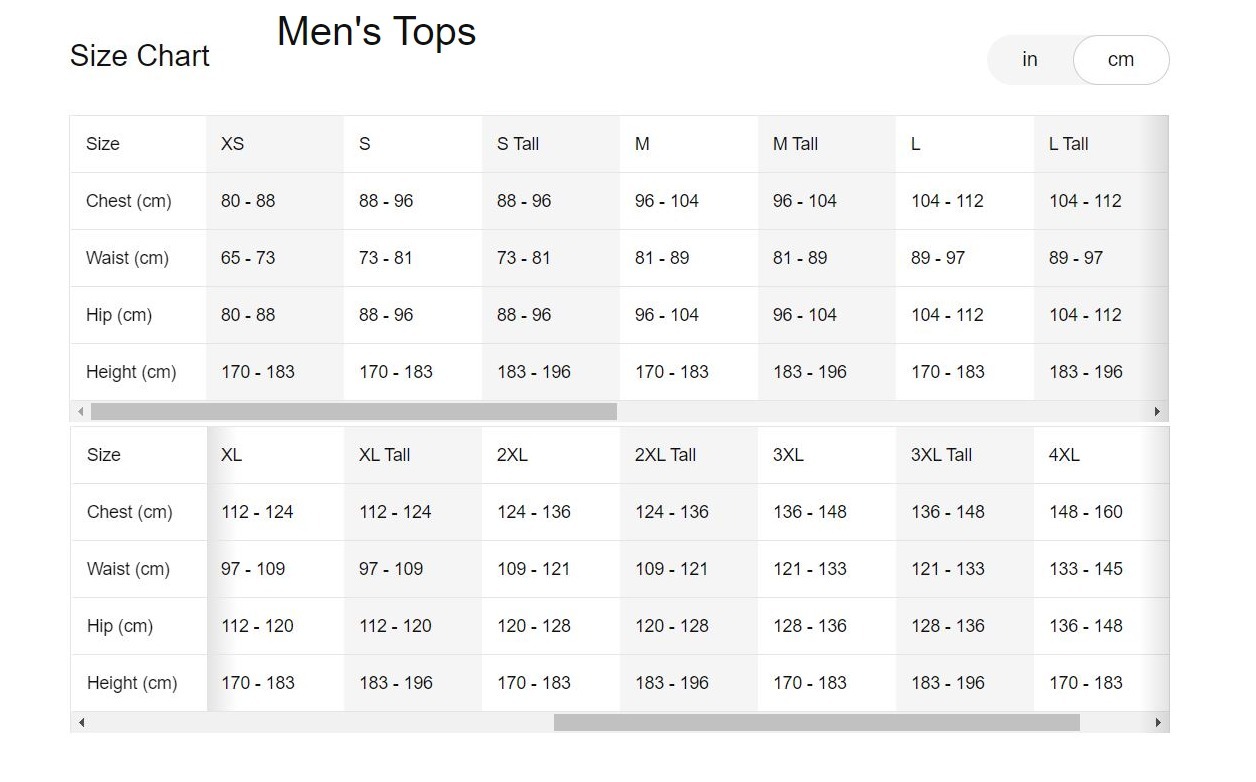Click the bottom table's right scroll arrow
Screen dimensions: 1256x782
pos(1157,722)
